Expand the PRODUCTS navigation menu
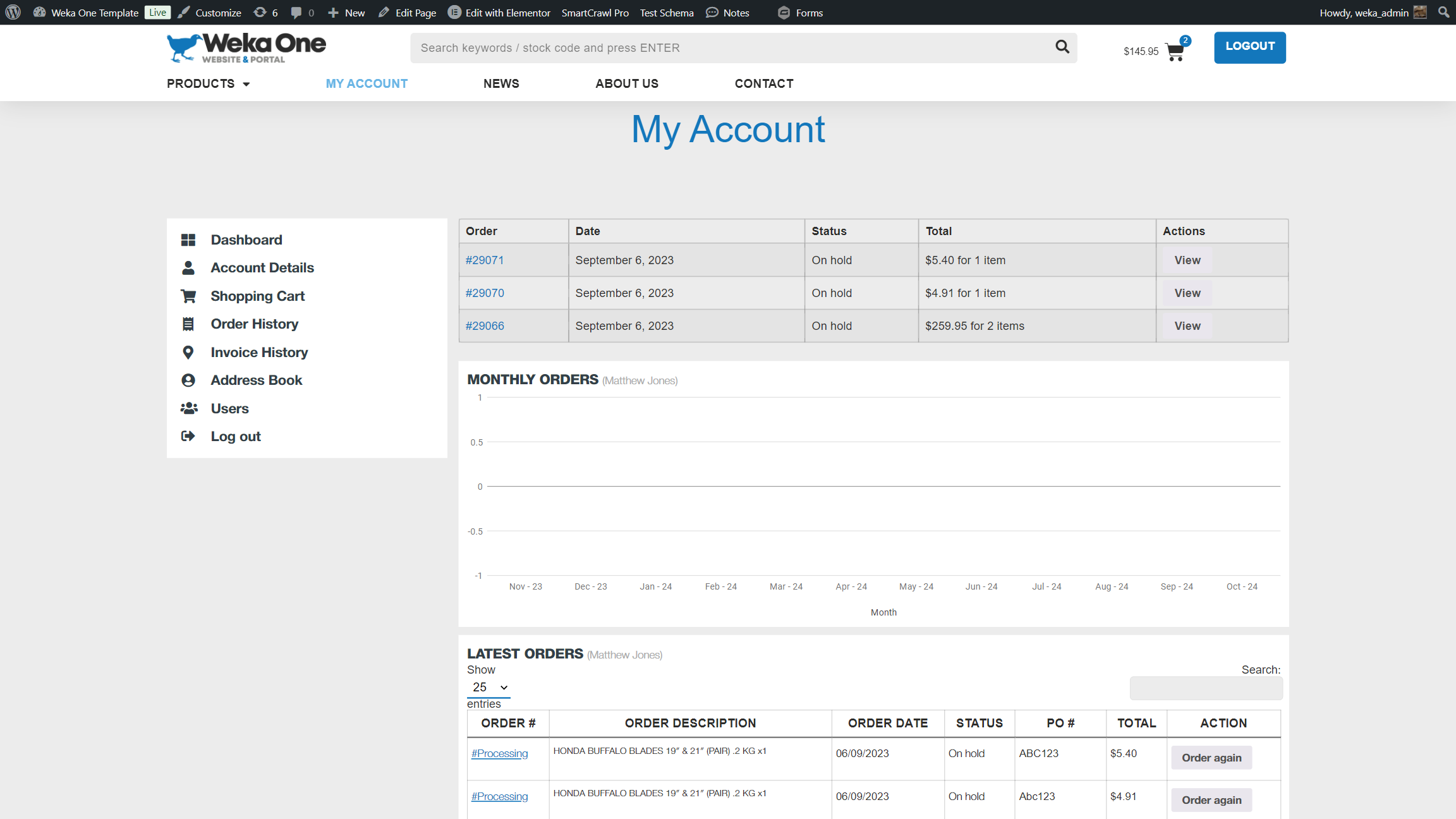Screen dimensions: 1456x819 point(208,84)
